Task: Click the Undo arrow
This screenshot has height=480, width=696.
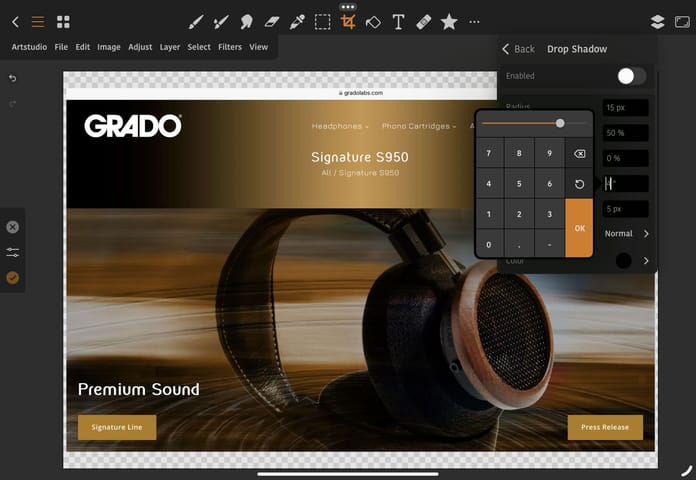Action: [12, 78]
